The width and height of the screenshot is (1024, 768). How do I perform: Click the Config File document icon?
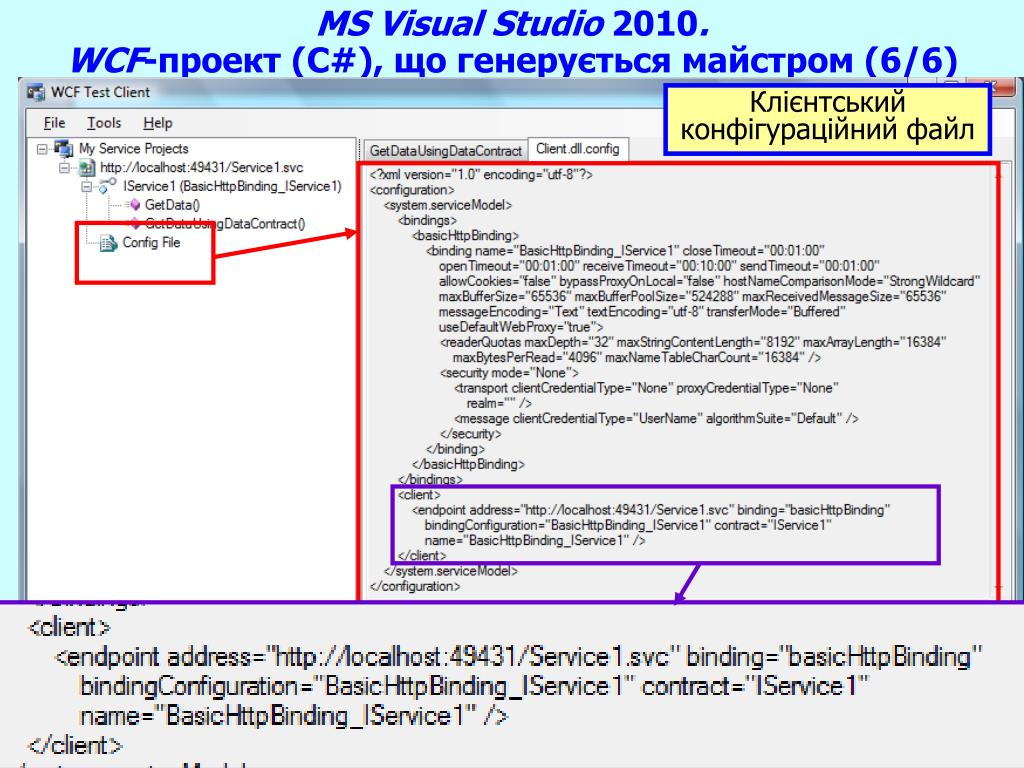[108, 244]
